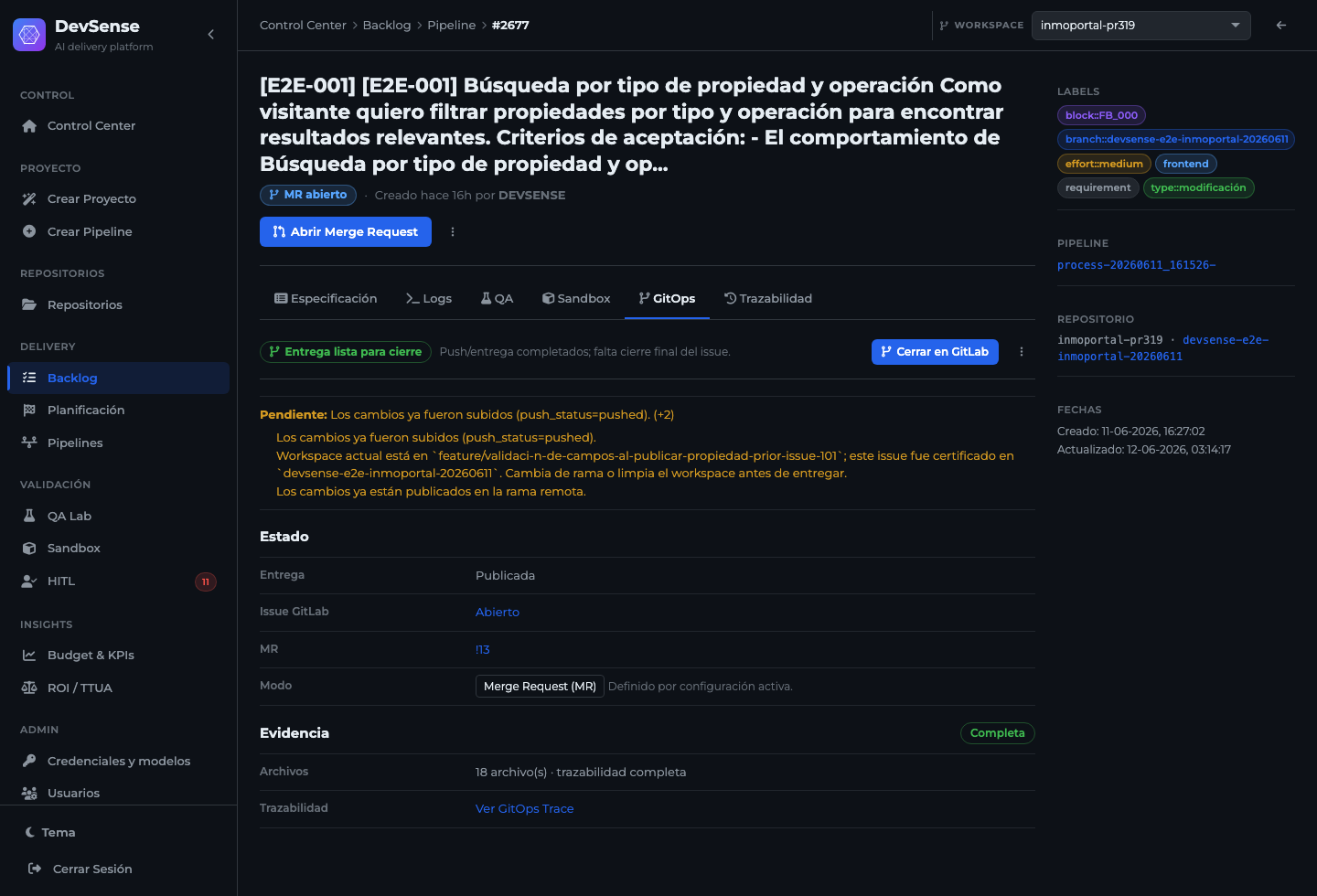The height and width of the screenshot is (896, 1317).
Task: Open the options menu next to Cerrar en GitLab
Action: pyautogui.click(x=1022, y=352)
